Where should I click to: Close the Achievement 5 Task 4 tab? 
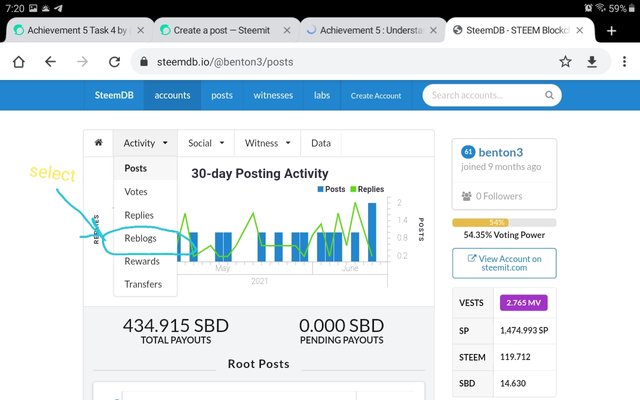(140, 31)
